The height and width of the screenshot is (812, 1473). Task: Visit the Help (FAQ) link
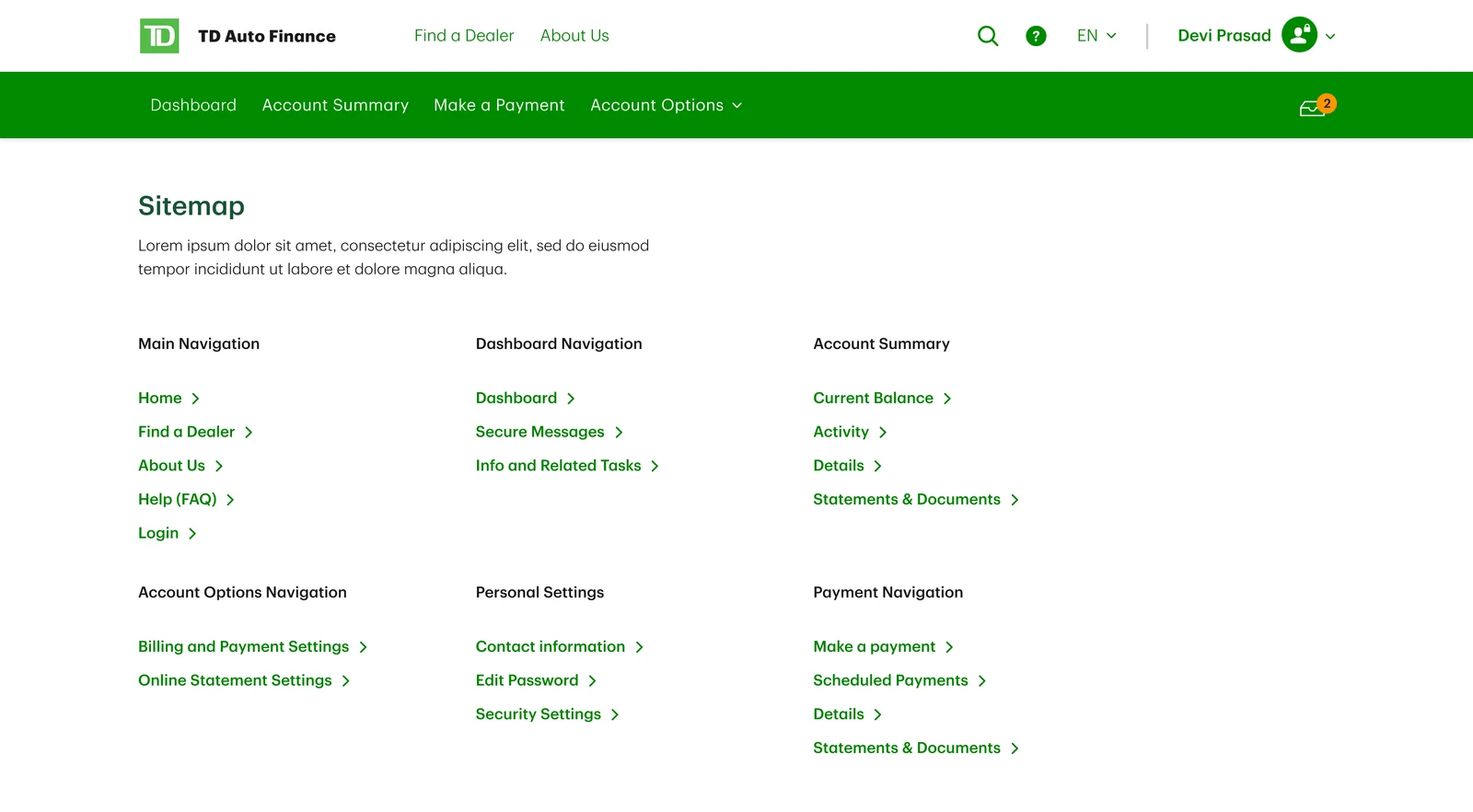[x=186, y=499]
